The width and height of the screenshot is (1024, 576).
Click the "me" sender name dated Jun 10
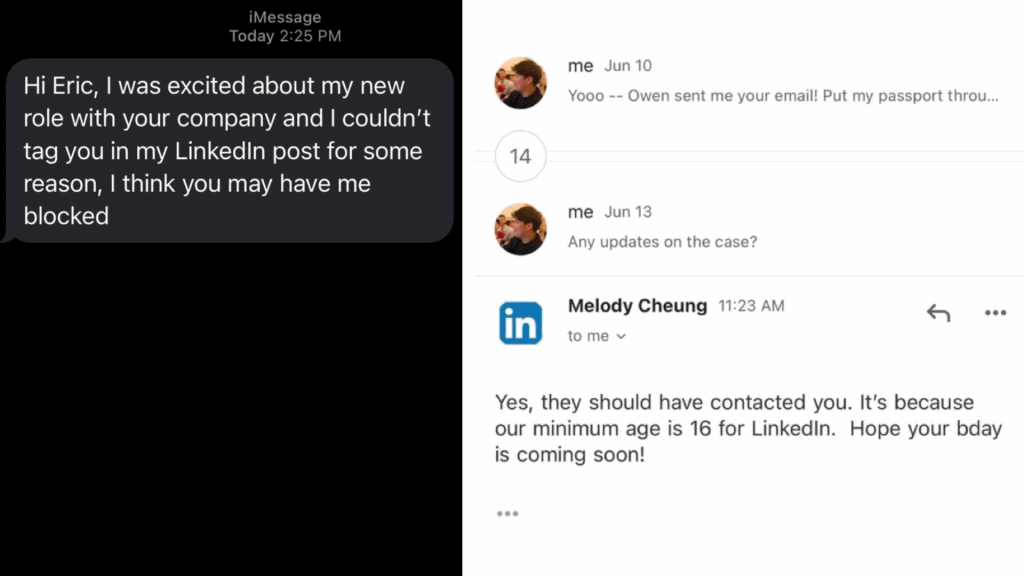(580, 66)
